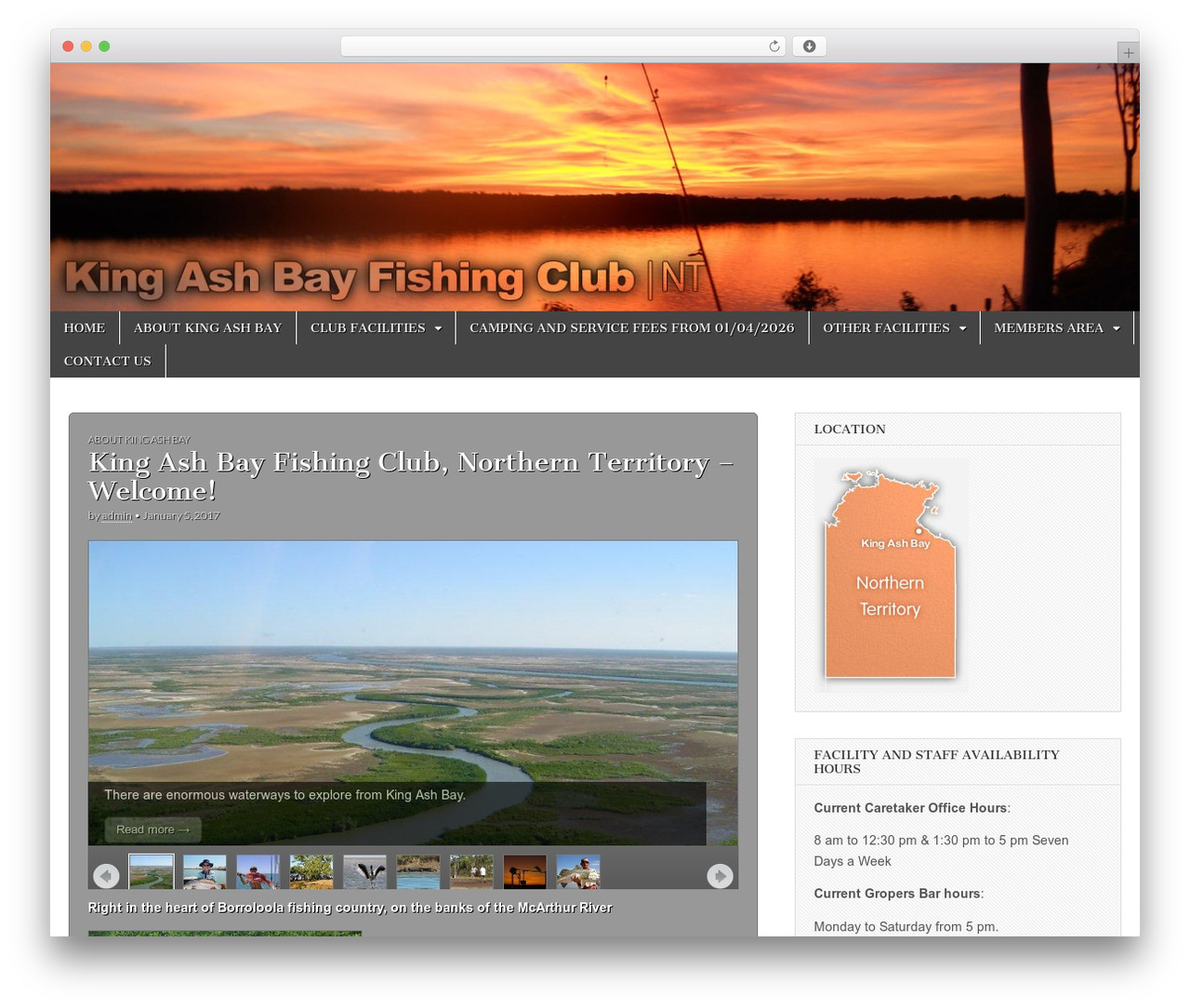This screenshot has width=1190, height=1008.
Task: Open the About King Ash Bay category link
Action: tap(139, 440)
